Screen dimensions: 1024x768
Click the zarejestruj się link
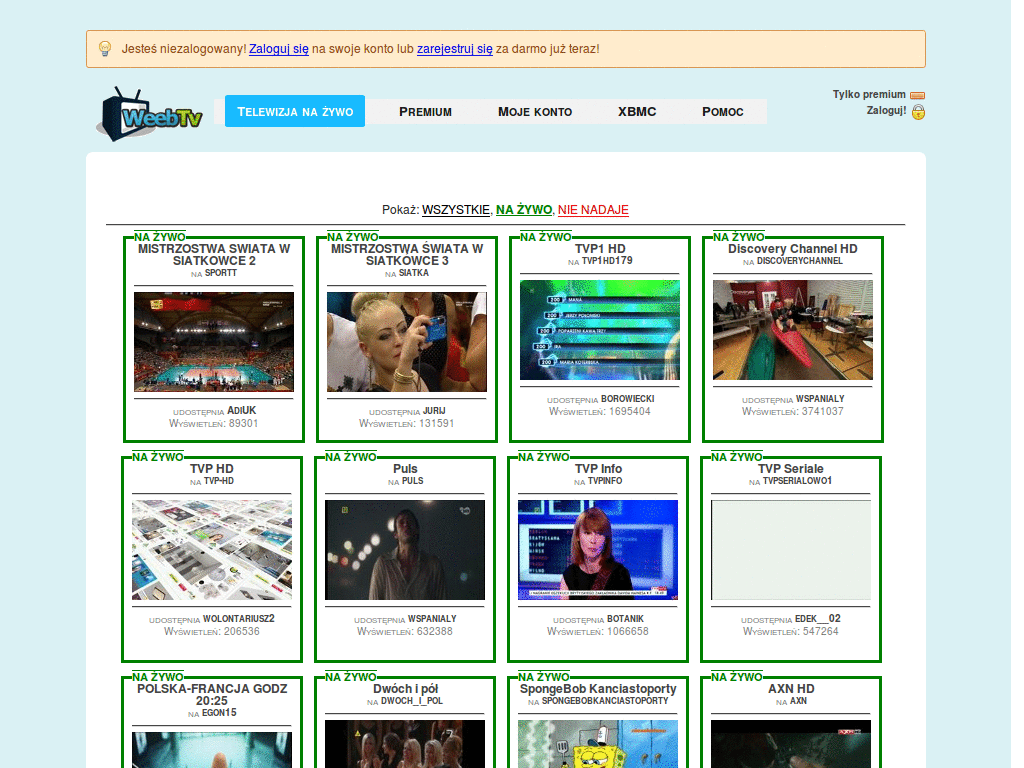click(x=455, y=49)
